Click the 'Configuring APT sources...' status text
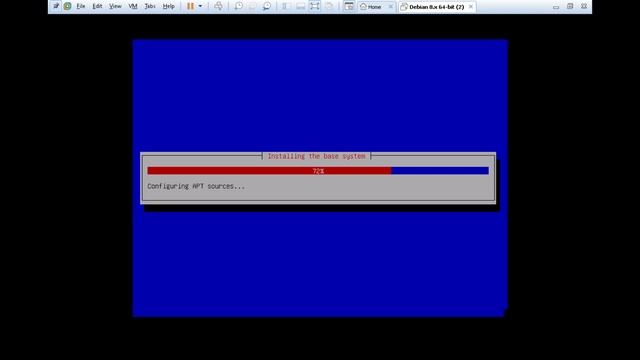The image size is (640, 360). pos(196,186)
